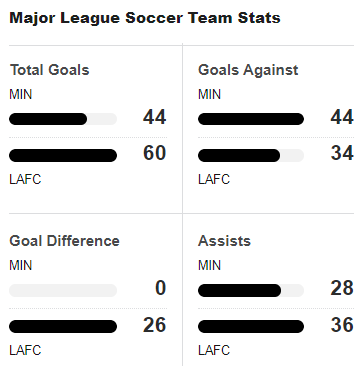The image size is (363, 366).
Task: Click the value 26 in Goal Difference
Action: click(155, 325)
